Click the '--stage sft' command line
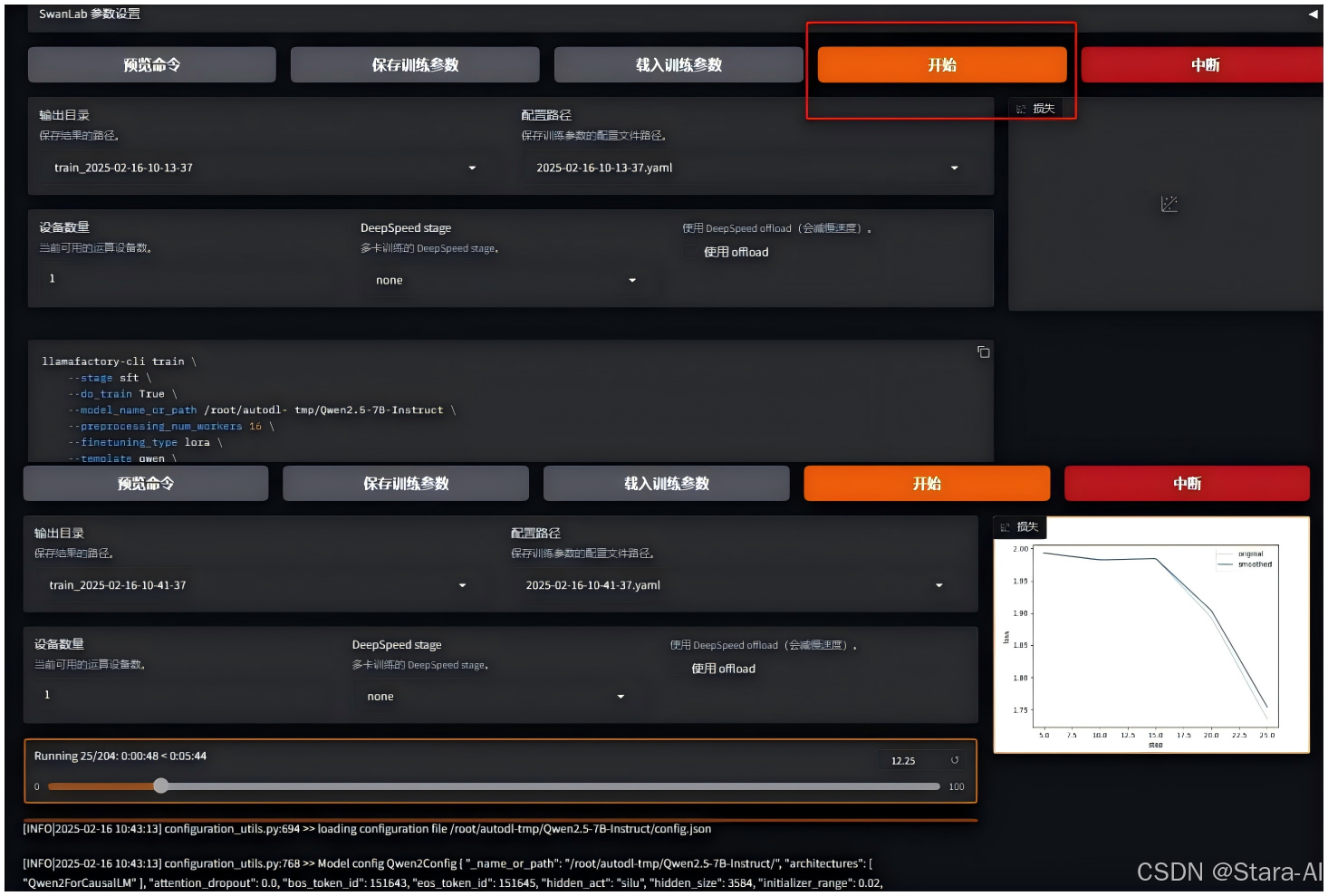The image size is (1328, 896). coord(110,378)
